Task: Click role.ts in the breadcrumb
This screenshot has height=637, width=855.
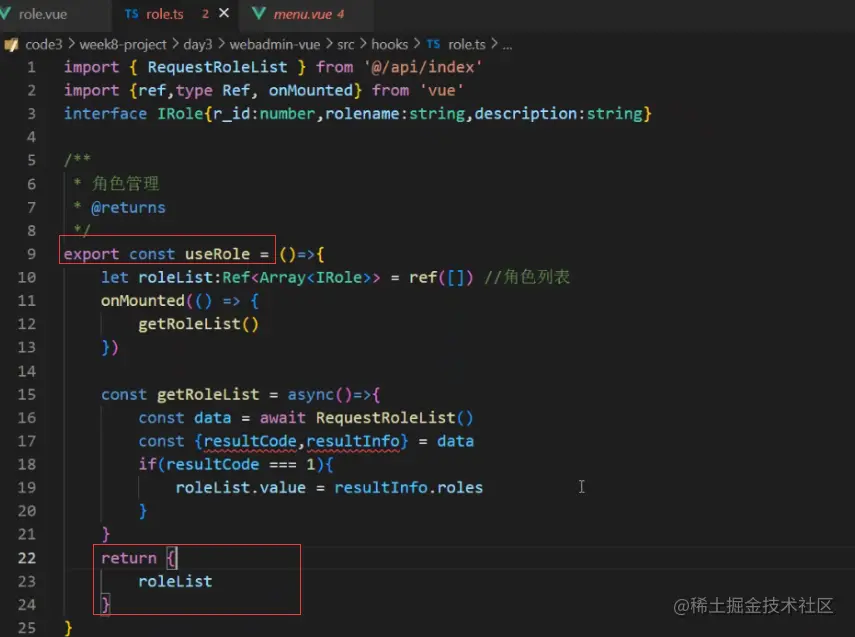Action: [x=467, y=44]
